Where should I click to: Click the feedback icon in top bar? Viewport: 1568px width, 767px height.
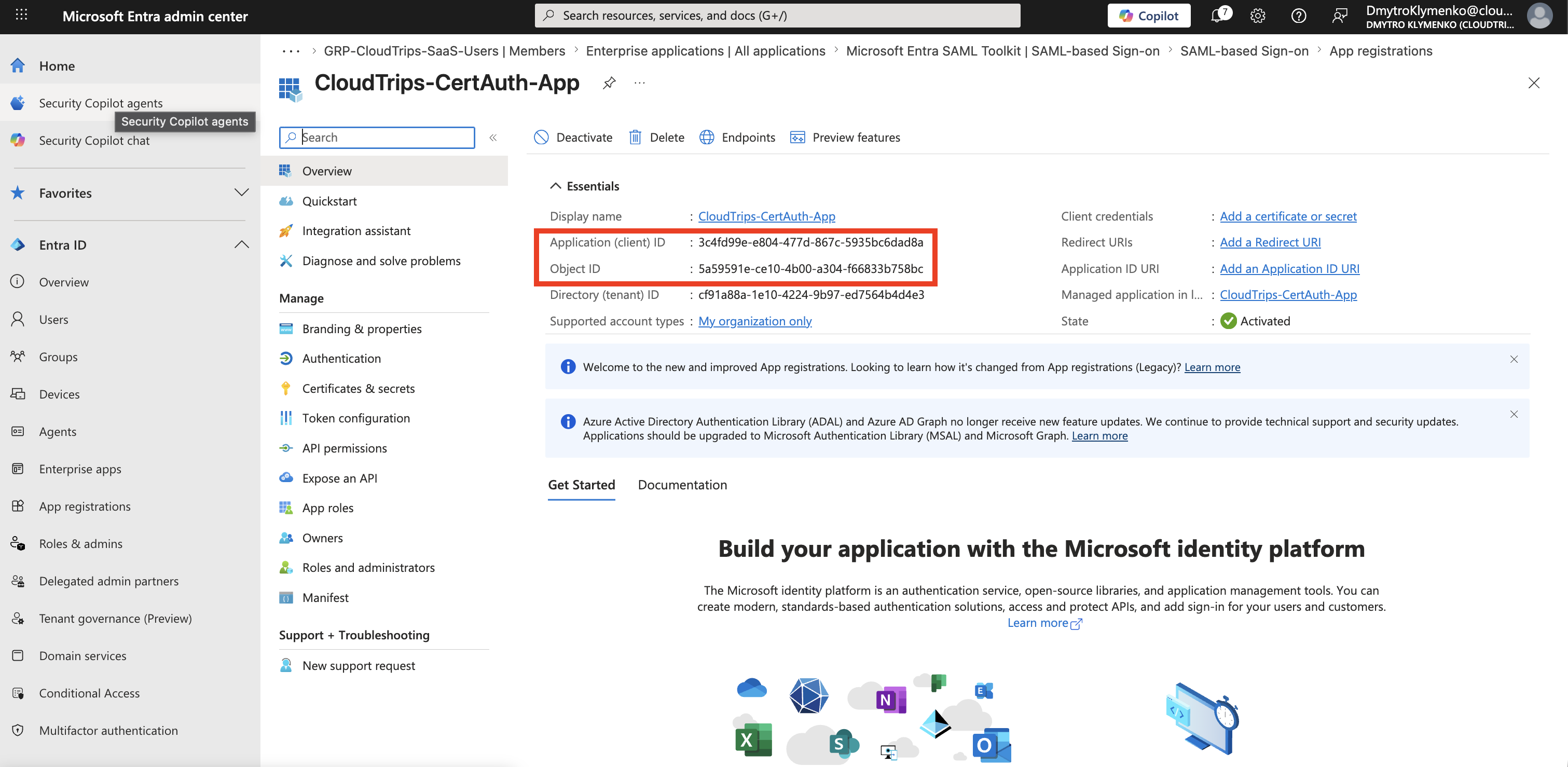(x=1339, y=16)
